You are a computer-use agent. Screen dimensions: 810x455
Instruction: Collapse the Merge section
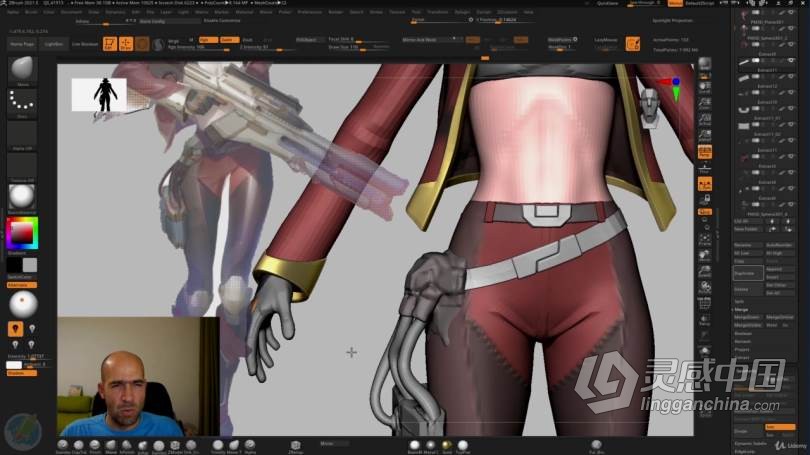click(x=741, y=309)
